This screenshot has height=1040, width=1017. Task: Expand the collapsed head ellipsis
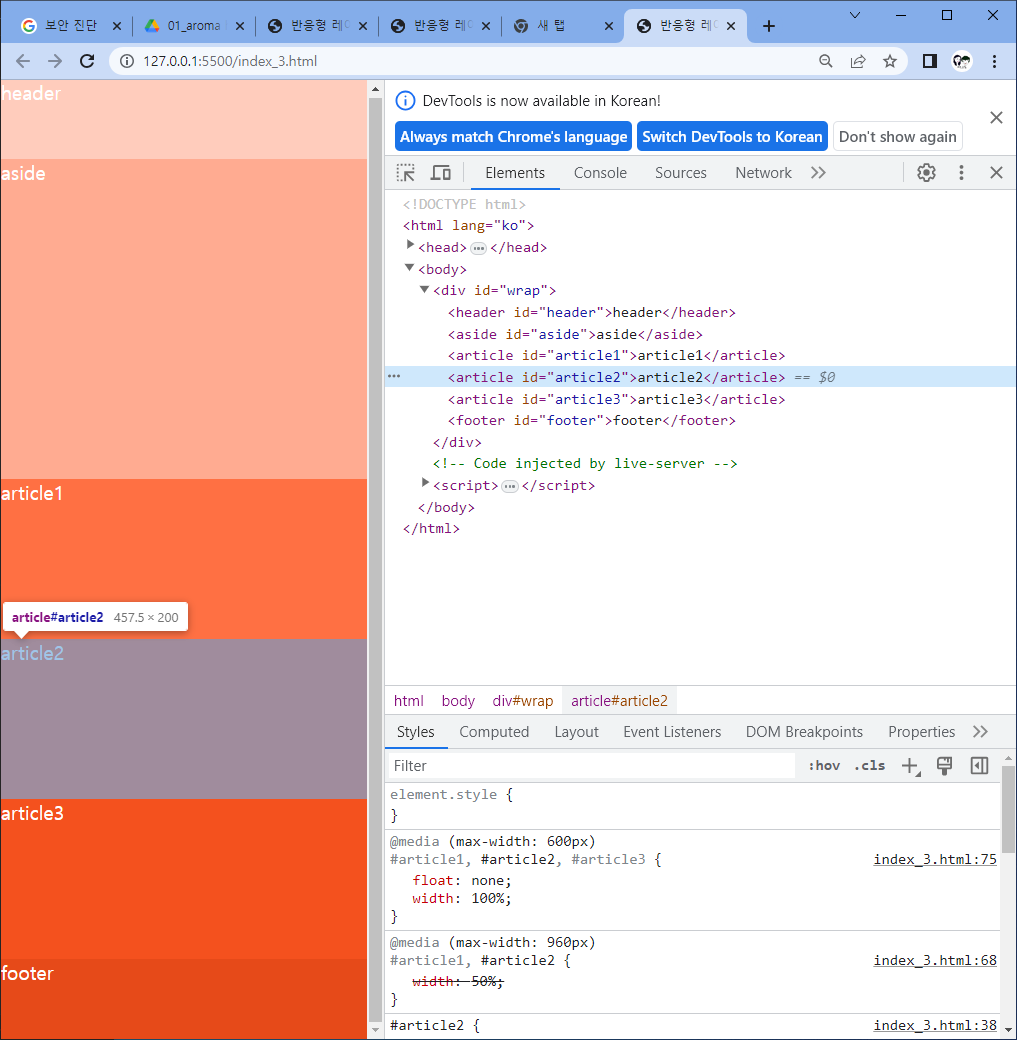[478, 249]
